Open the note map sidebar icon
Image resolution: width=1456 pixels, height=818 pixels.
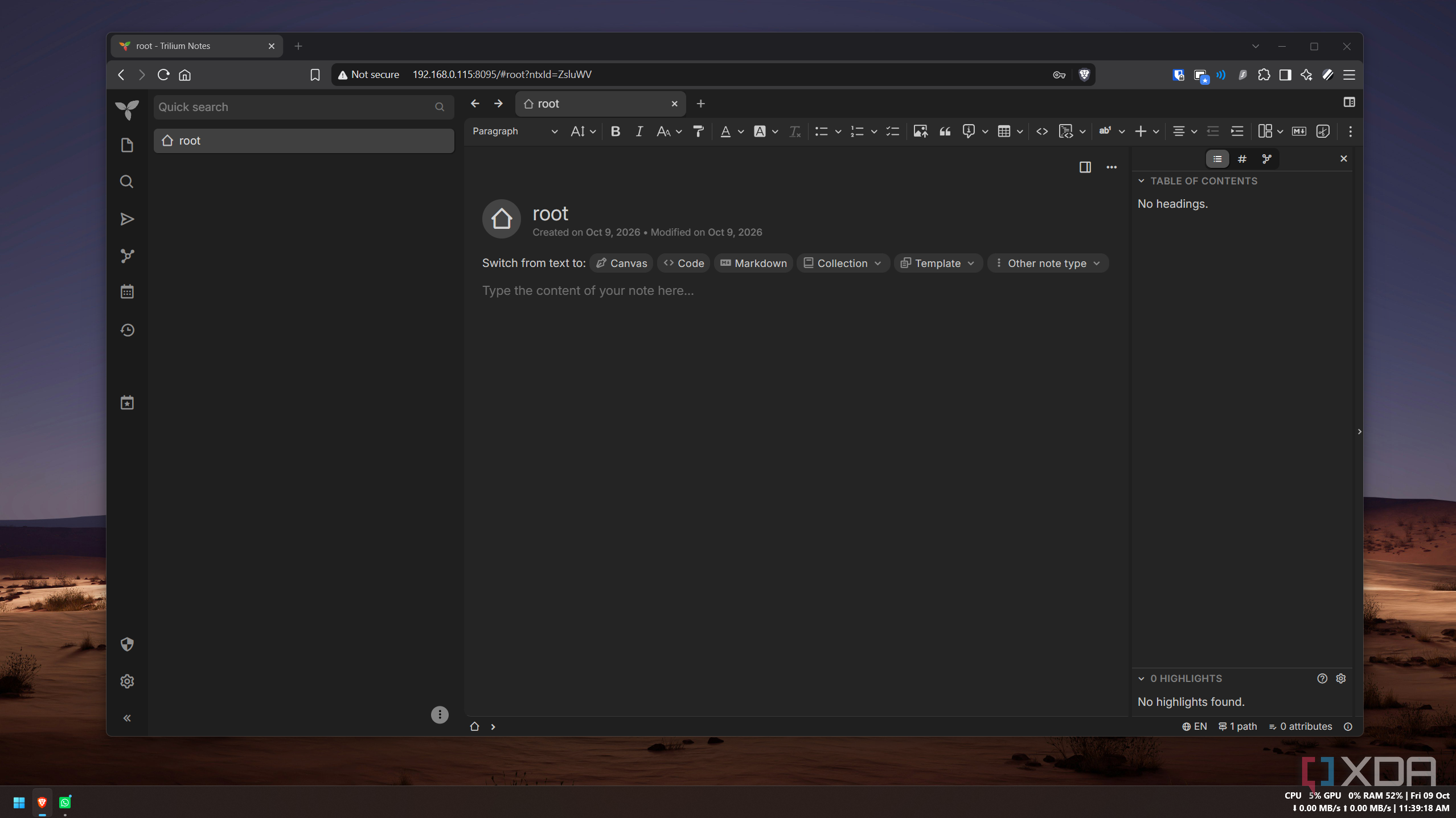coord(127,256)
